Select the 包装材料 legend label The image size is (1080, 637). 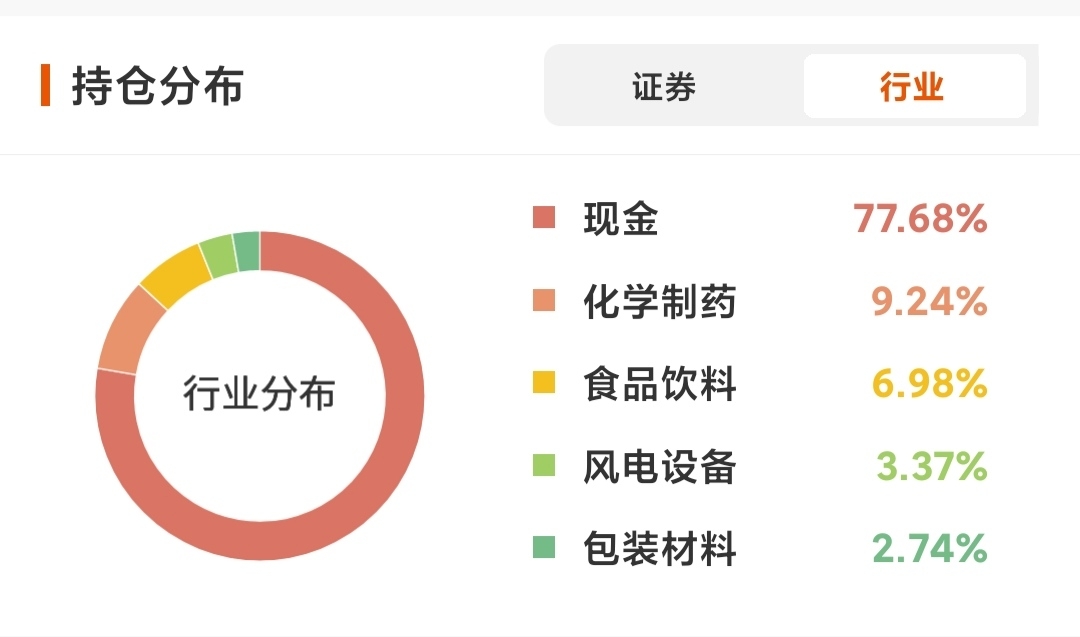(659, 548)
